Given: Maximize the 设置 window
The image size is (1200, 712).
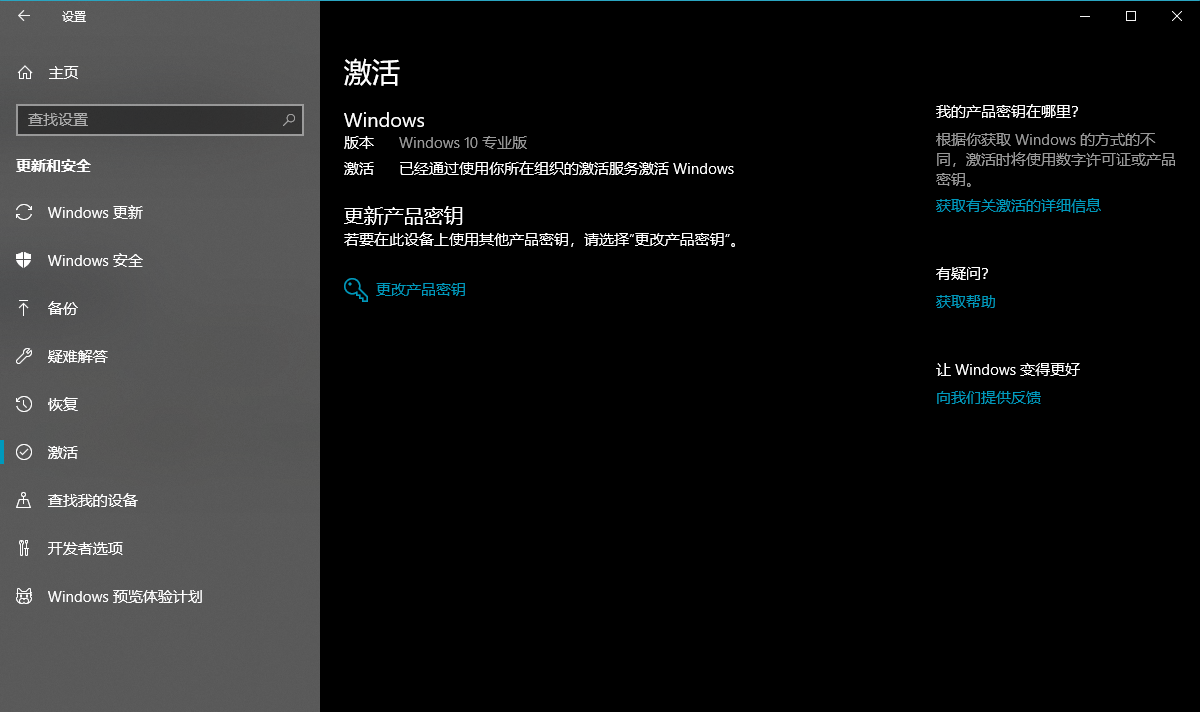Looking at the screenshot, I should click(1131, 16).
